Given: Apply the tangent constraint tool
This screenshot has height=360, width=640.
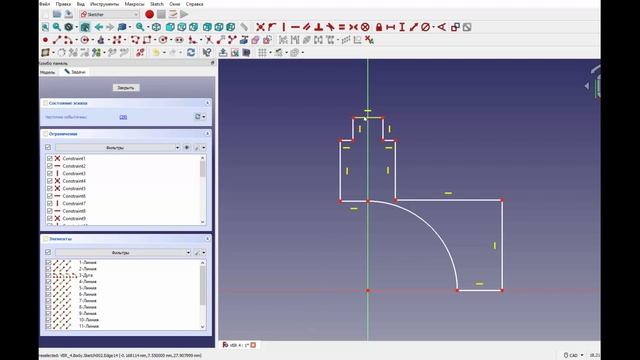Looking at the screenshot, I should [x=330, y=27].
